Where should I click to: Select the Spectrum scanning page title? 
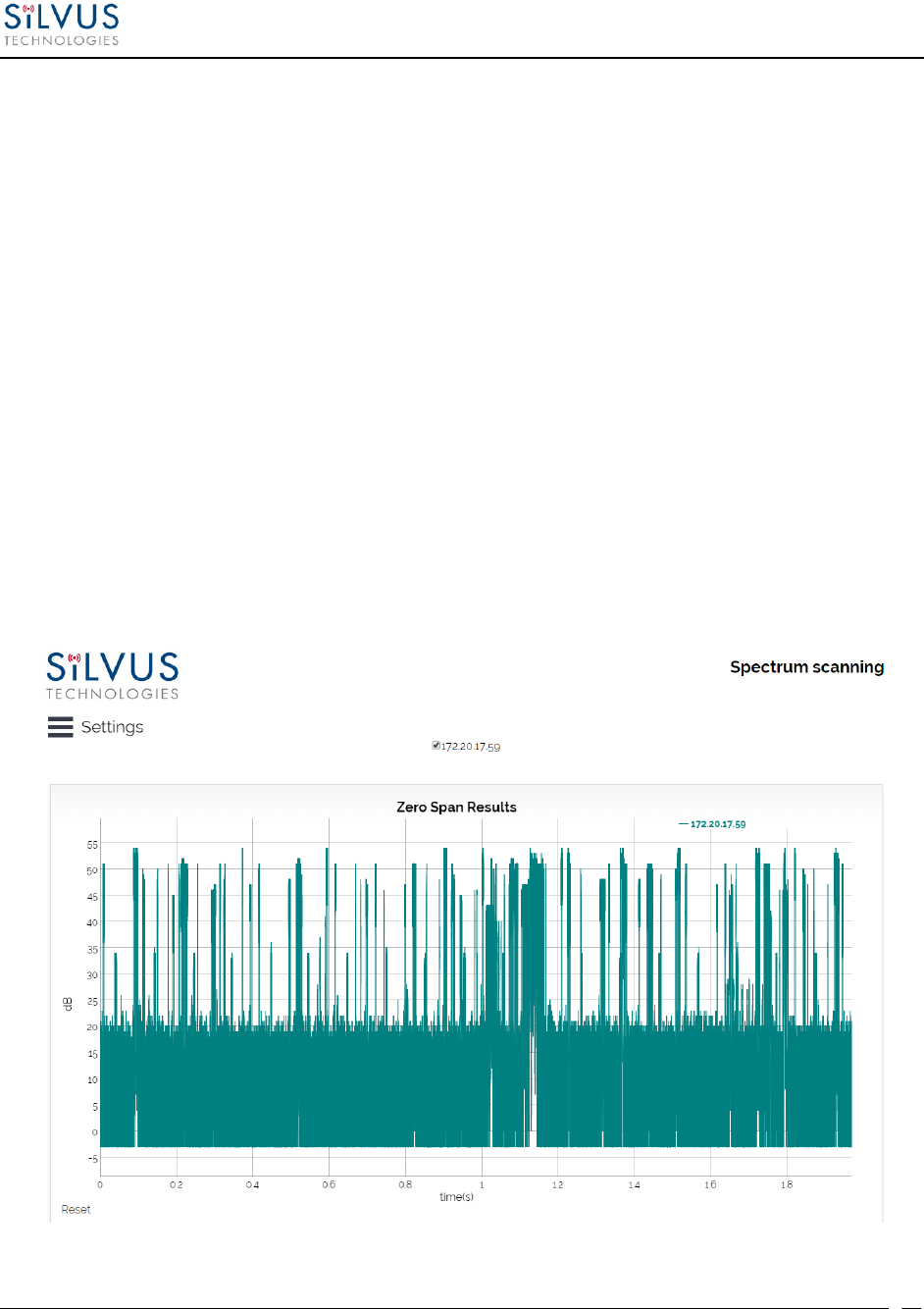pyautogui.click(x=807, y=667)
